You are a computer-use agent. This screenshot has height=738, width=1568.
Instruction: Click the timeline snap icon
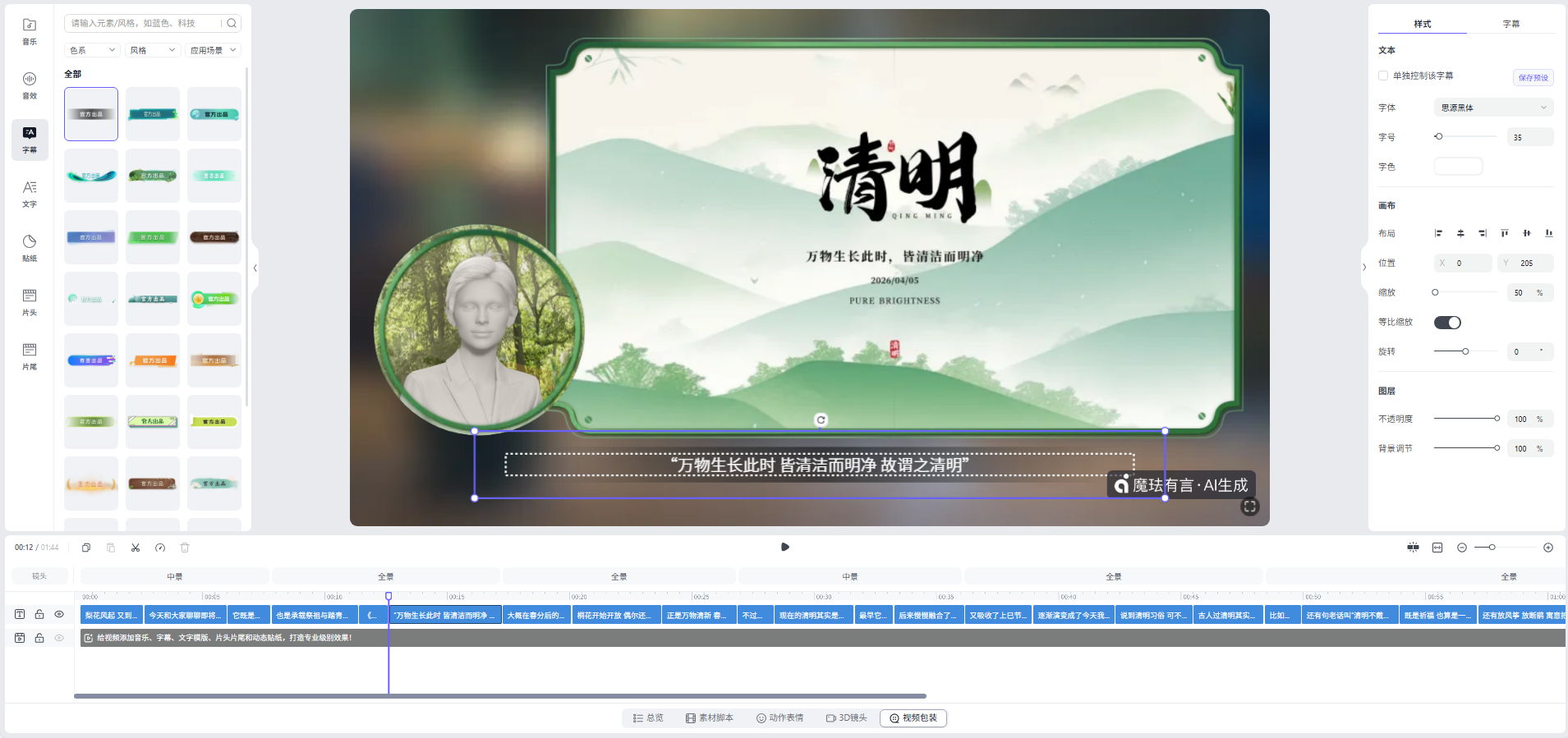(1413, 548)
